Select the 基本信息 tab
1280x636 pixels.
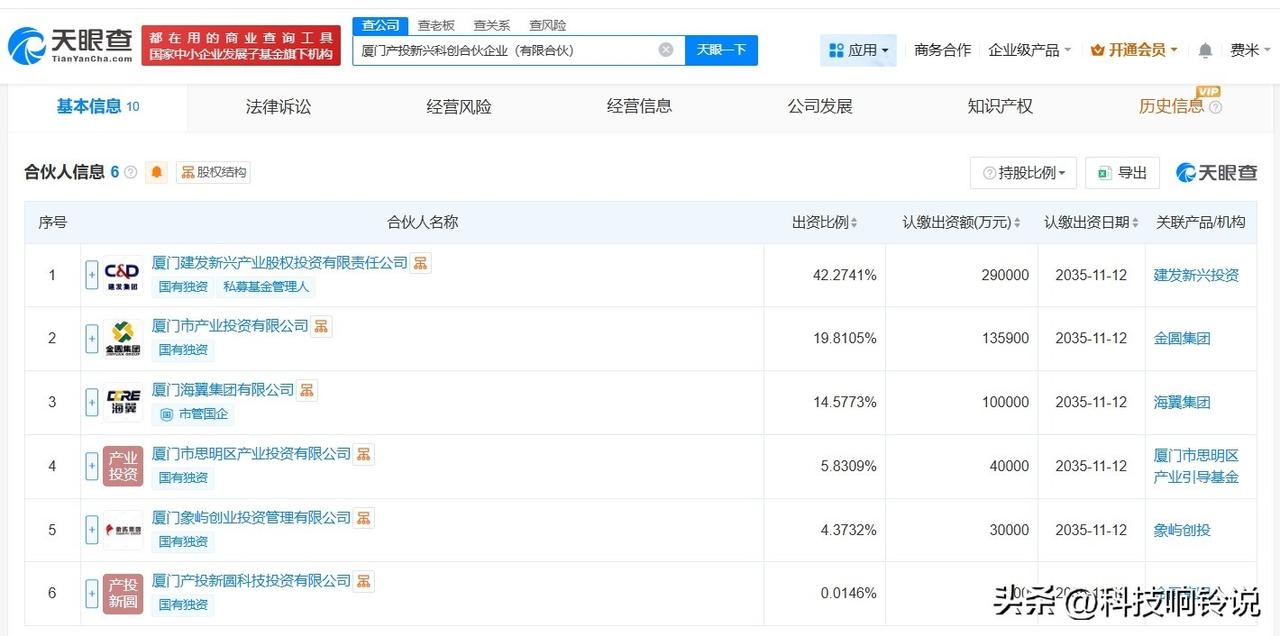tap(98, 107)
